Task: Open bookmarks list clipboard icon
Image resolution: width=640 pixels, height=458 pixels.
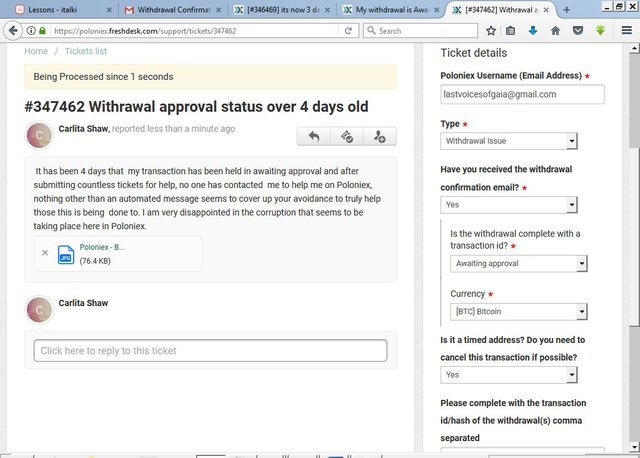Action: click(510, 31)
